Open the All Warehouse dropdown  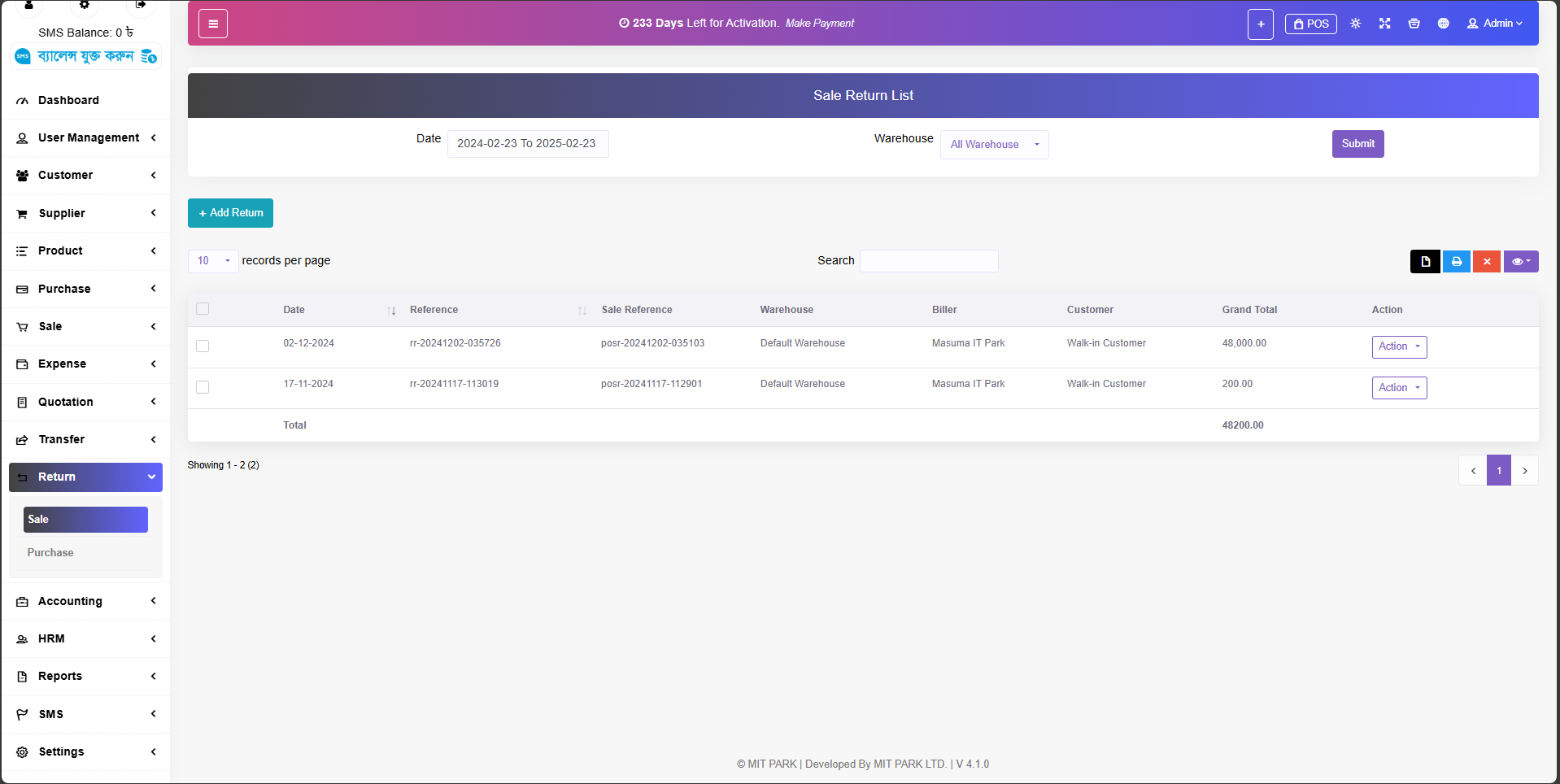(x=994, y=145)
